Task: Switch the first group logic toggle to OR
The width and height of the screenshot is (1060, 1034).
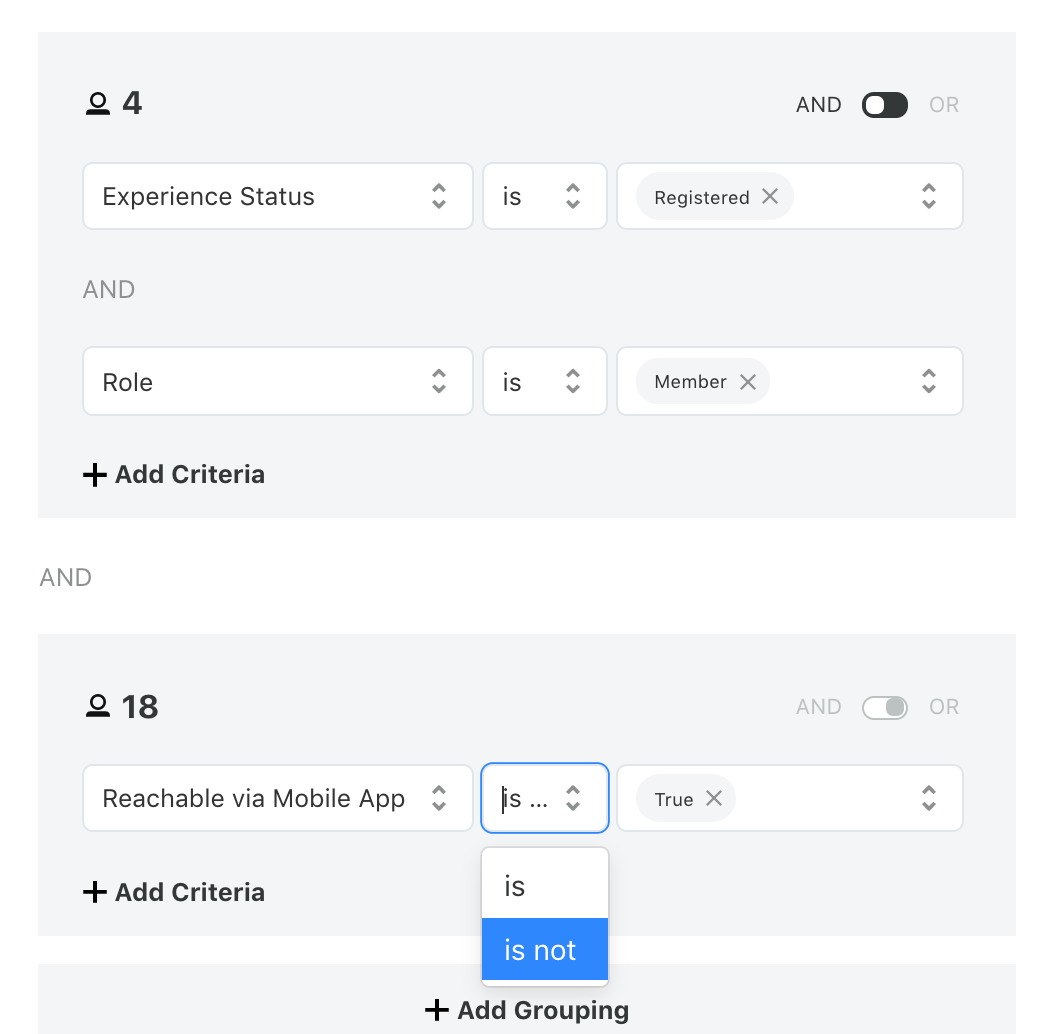Action: 884,104
